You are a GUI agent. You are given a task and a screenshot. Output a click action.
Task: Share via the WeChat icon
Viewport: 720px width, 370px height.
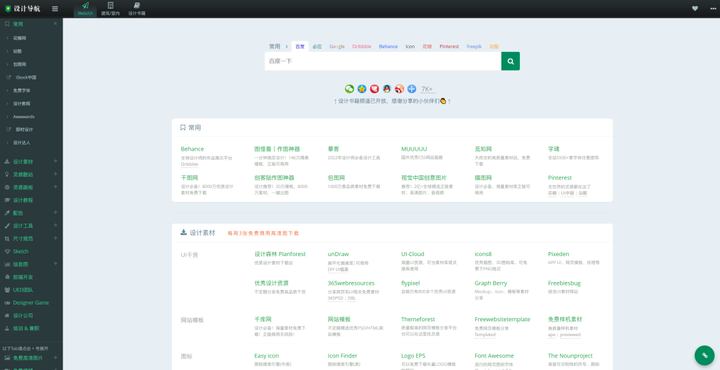(x=349, y=89)
